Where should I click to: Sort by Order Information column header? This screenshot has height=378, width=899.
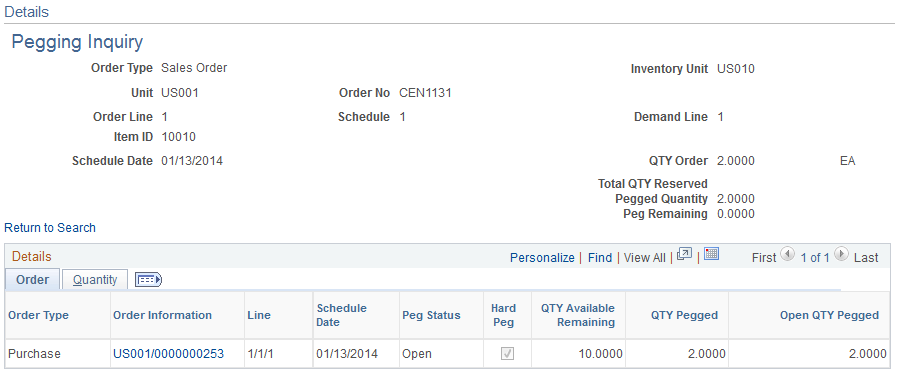pyautogui.click(x=162, y=315)
